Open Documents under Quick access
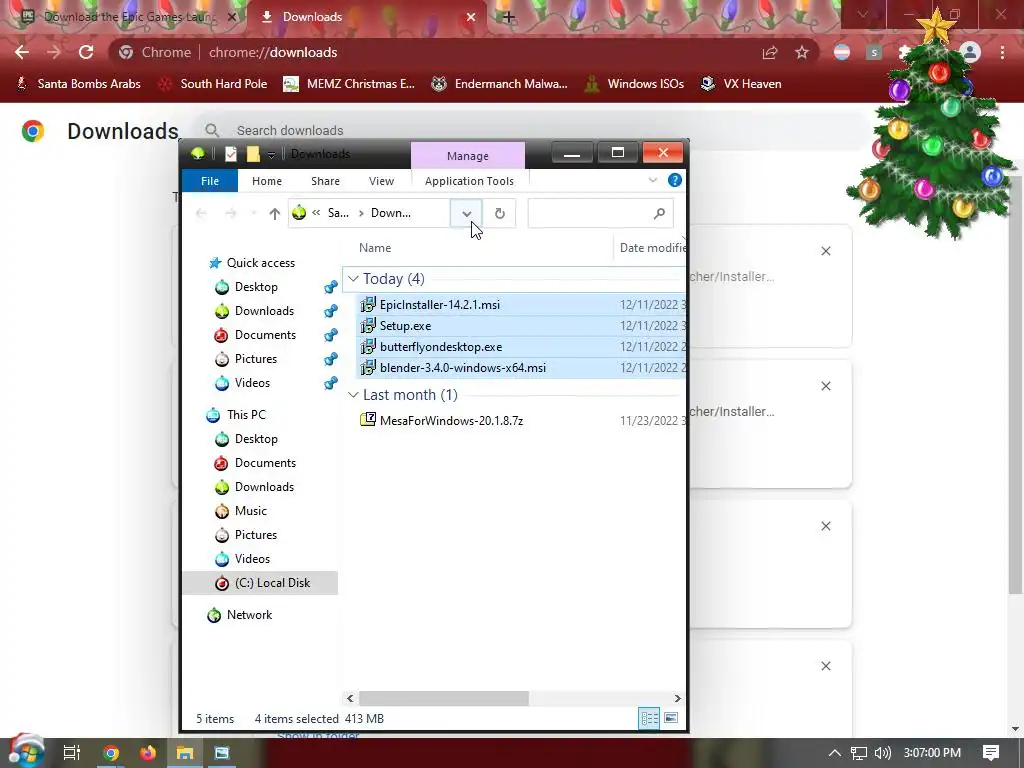Screen dimensions: 1024x768 265,335
